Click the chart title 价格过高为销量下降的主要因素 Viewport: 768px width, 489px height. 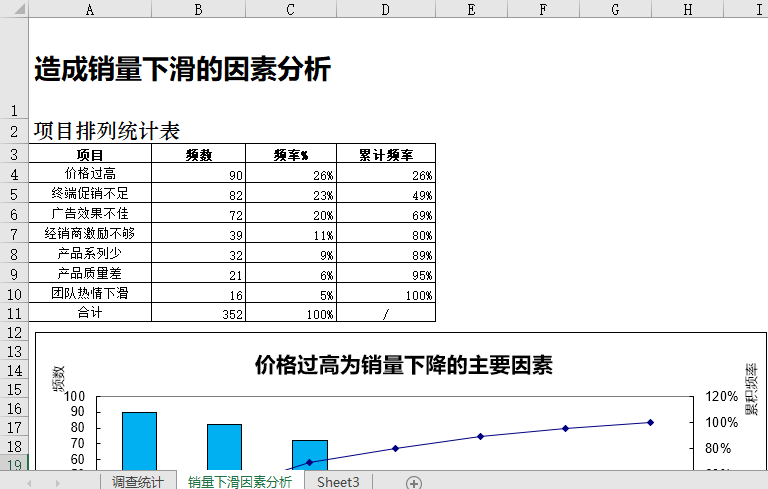pyautogui.click(x=403, y=365)
